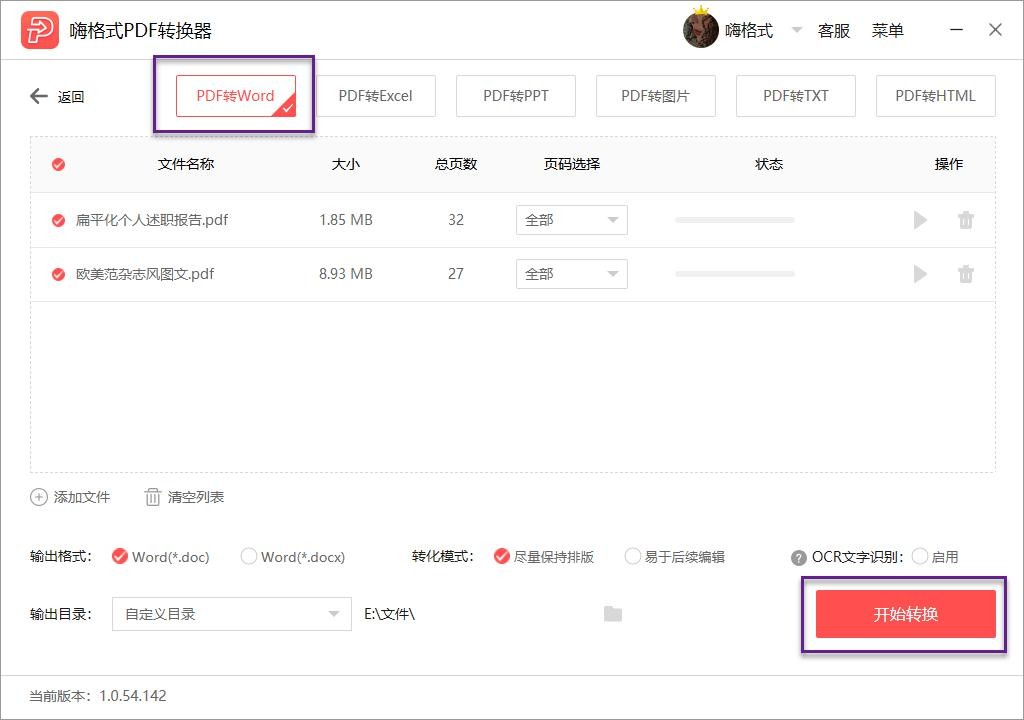Expand the account dropdown arrow beside 嗨格式
Image resolution: width=1024 pixels, height=720 pixels.
[797, 30]
